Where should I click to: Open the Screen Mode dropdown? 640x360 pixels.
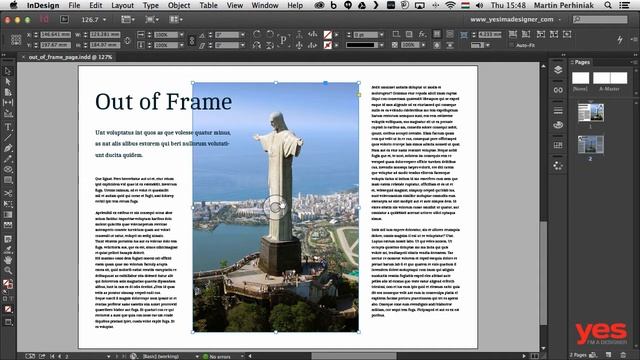(152, 19)
